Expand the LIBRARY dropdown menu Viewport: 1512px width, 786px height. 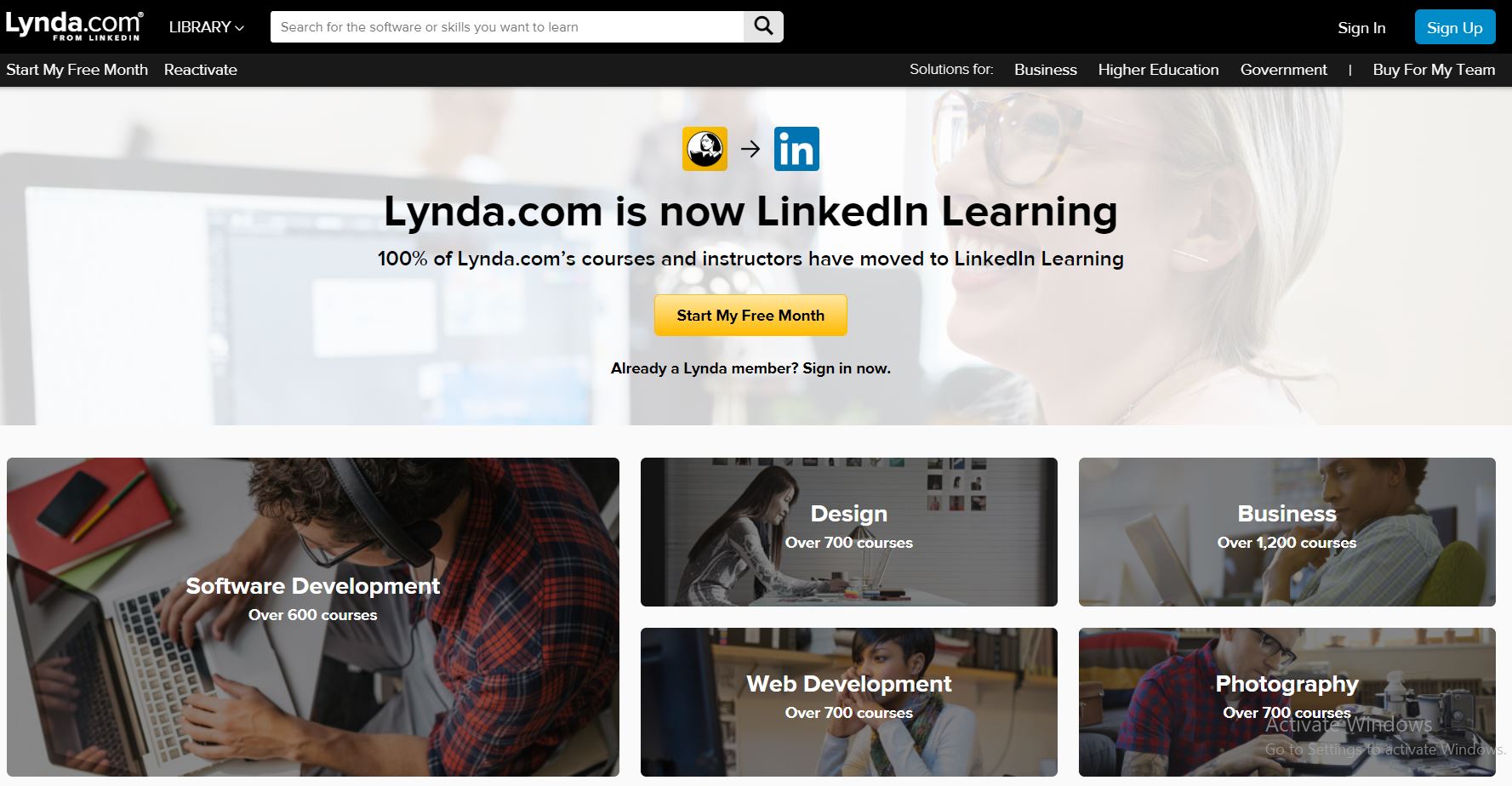[206, 27]
